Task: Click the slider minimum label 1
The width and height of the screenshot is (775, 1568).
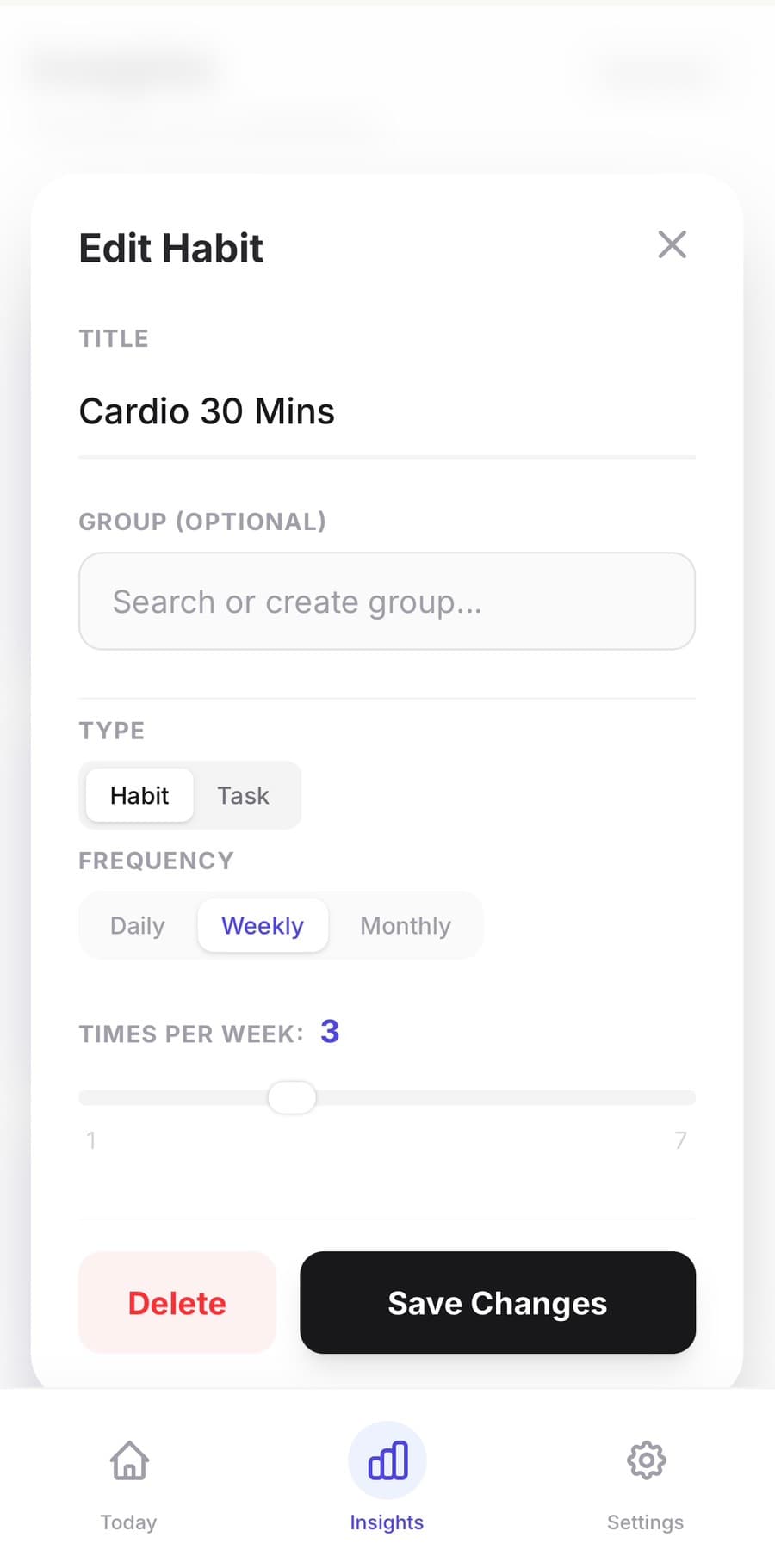Action: (91, 1140)
